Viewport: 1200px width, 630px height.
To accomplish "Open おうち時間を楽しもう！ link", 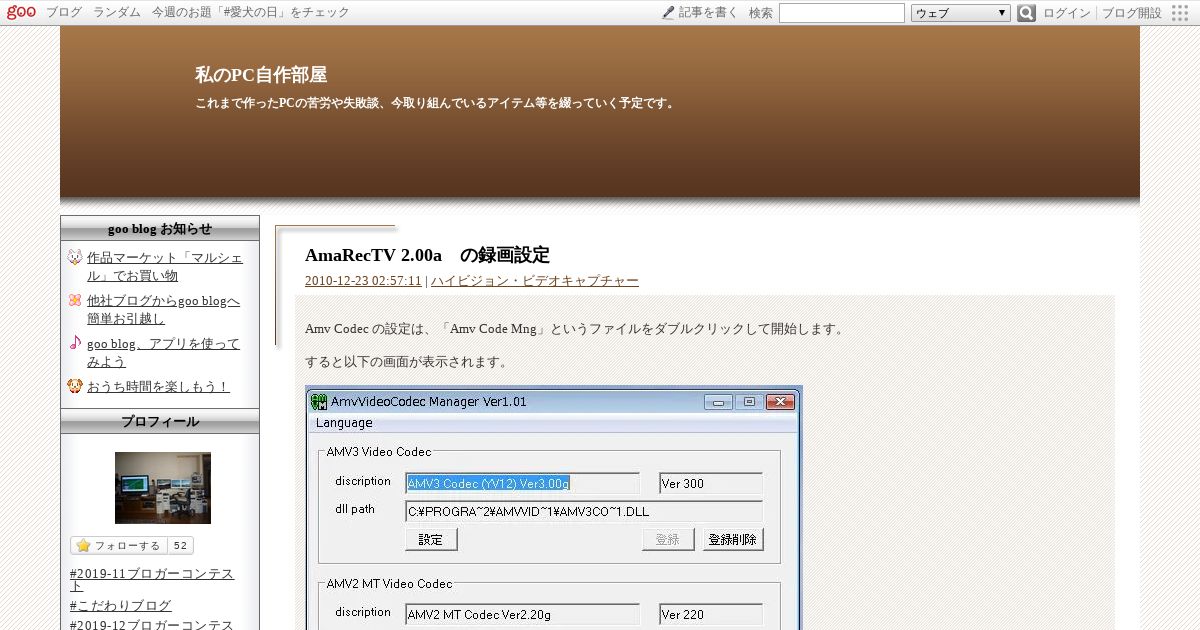I will point(158,386).
